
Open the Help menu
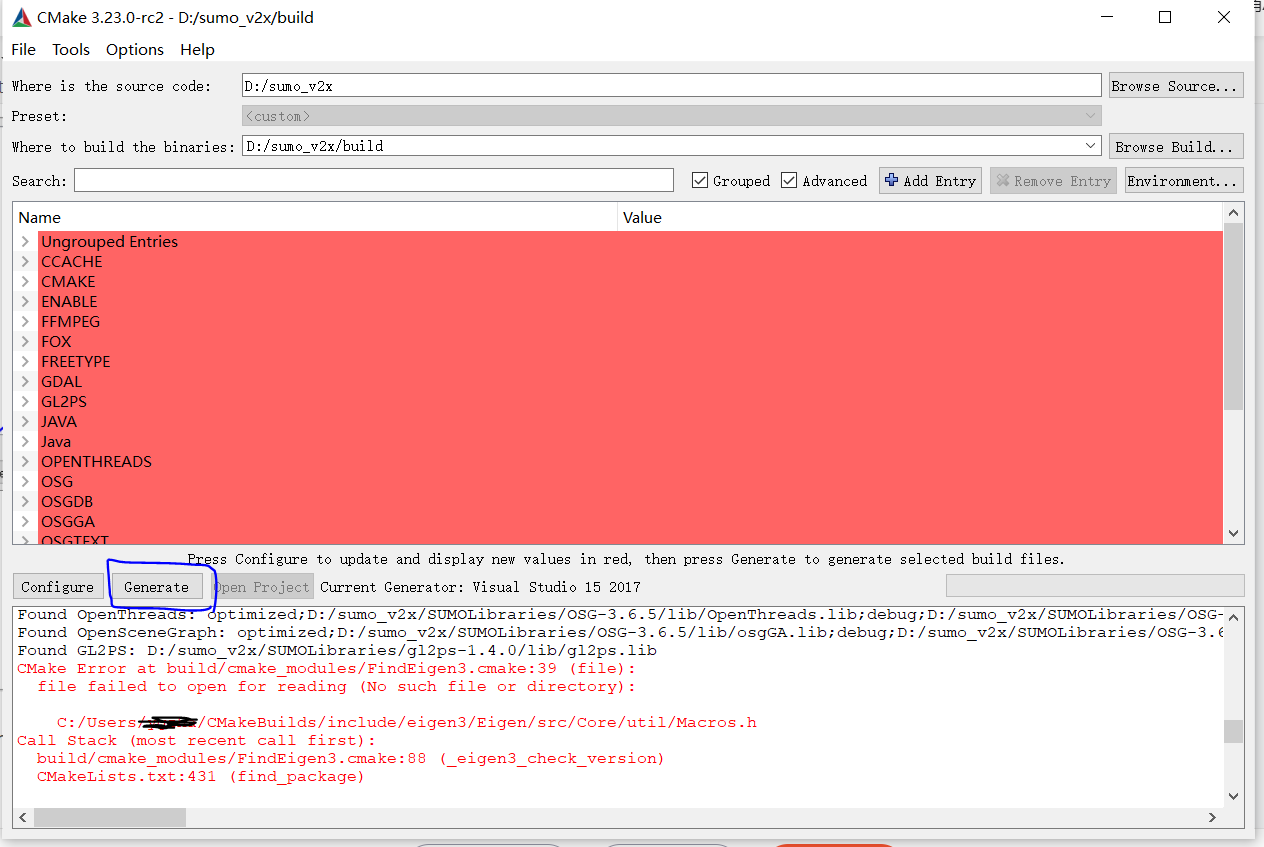[x=197, y=50]
